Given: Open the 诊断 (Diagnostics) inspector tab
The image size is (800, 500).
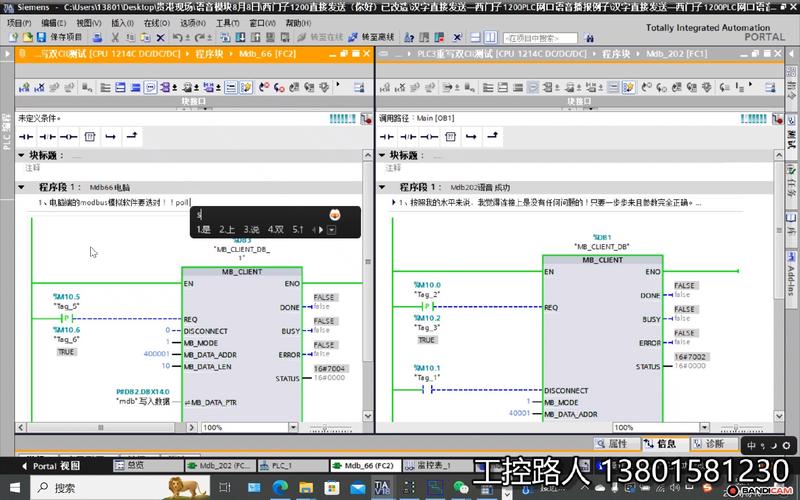Looking at the screenshot, I should click(x=713, y=443).
